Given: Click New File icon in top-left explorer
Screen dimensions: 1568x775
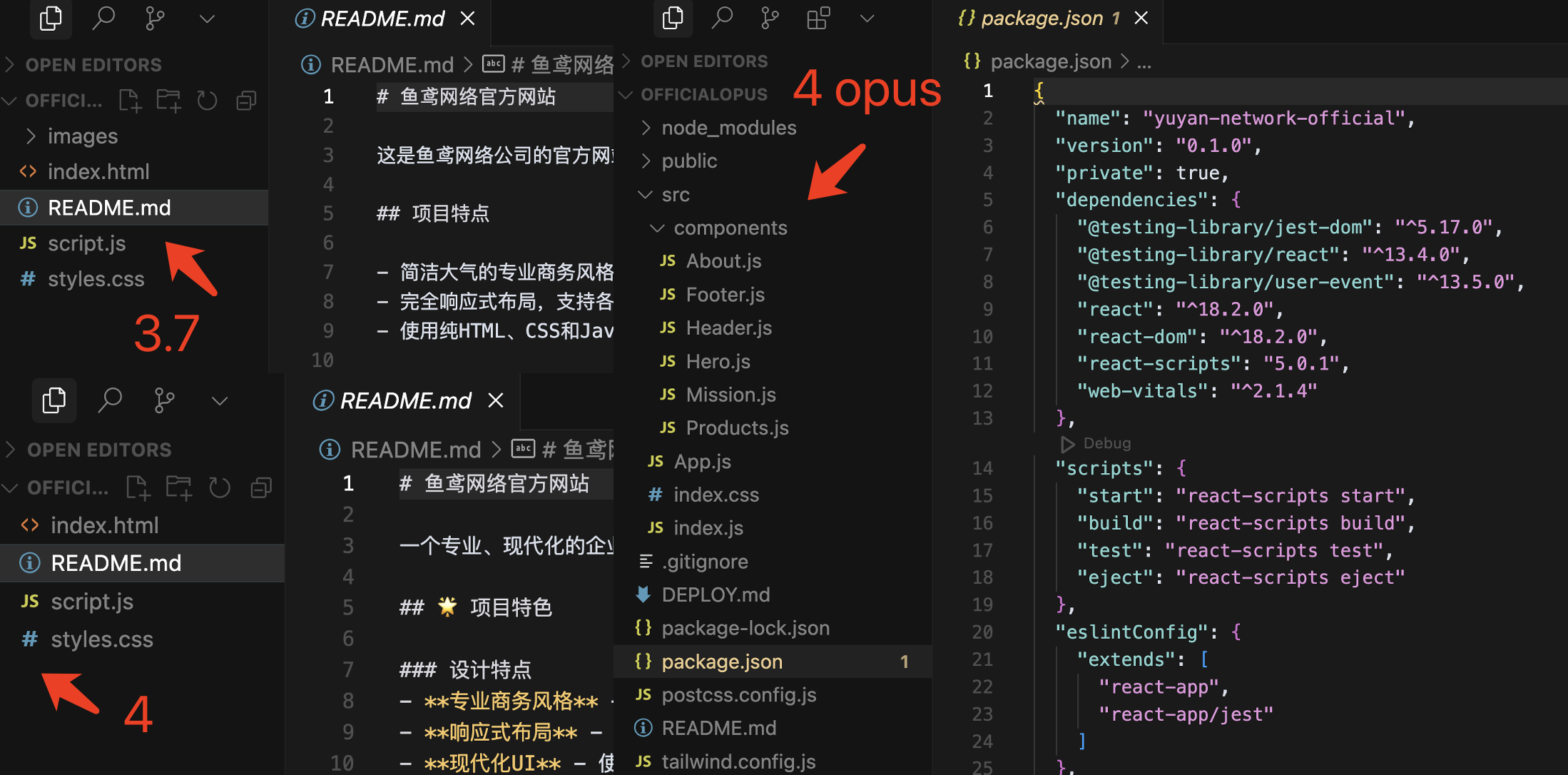Looking at the screenshot, I should [130, 101].
